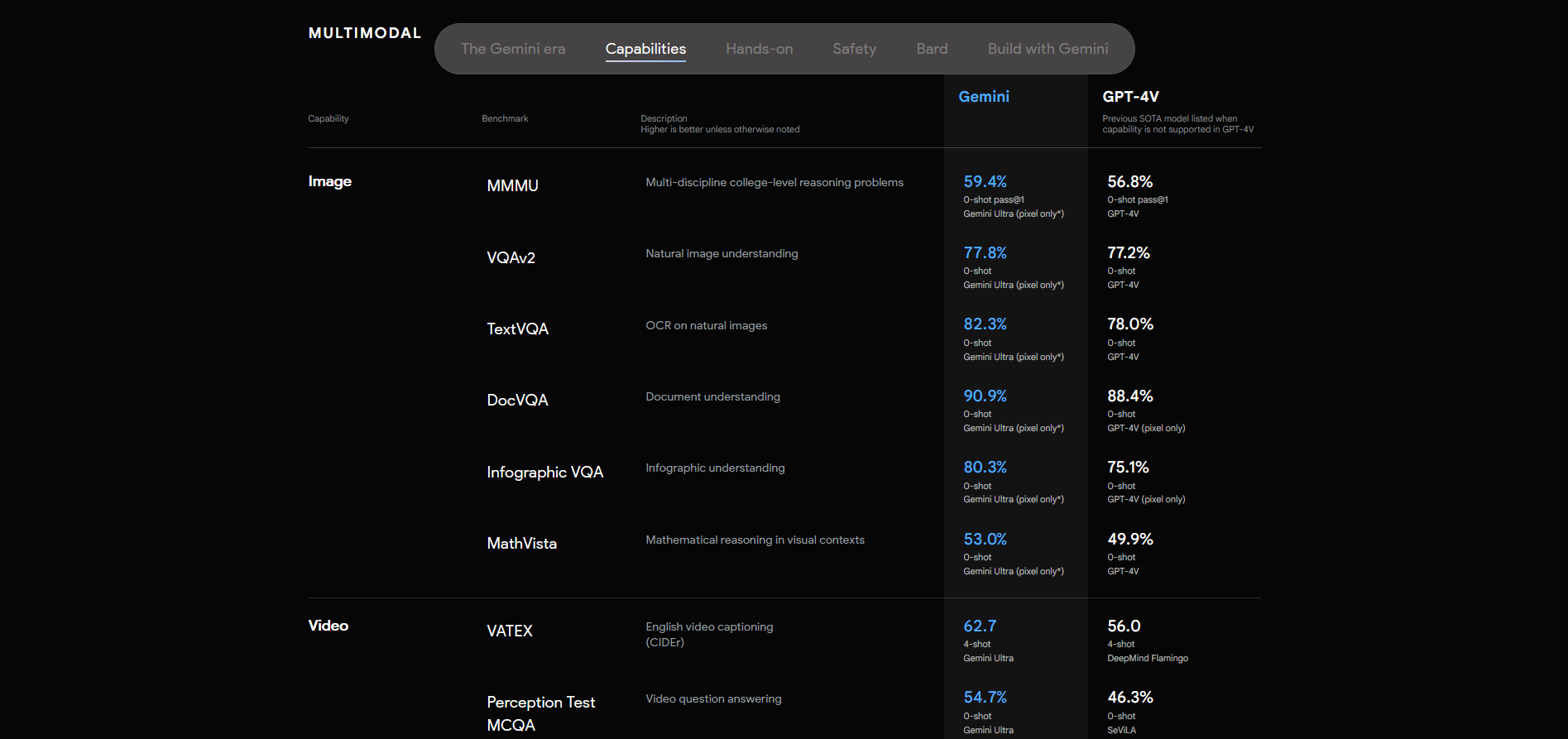
Task: Select "OCR on natural images" description
Action: (706, 325)
